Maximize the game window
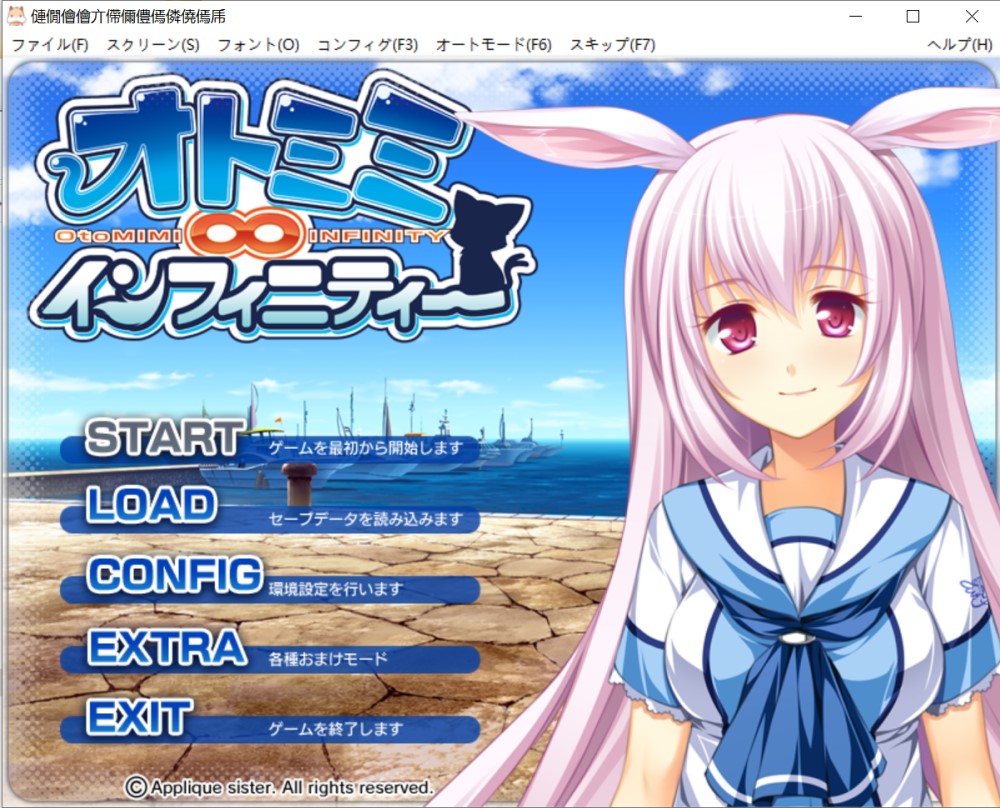Screen dimensions: 1000x808 913,16
